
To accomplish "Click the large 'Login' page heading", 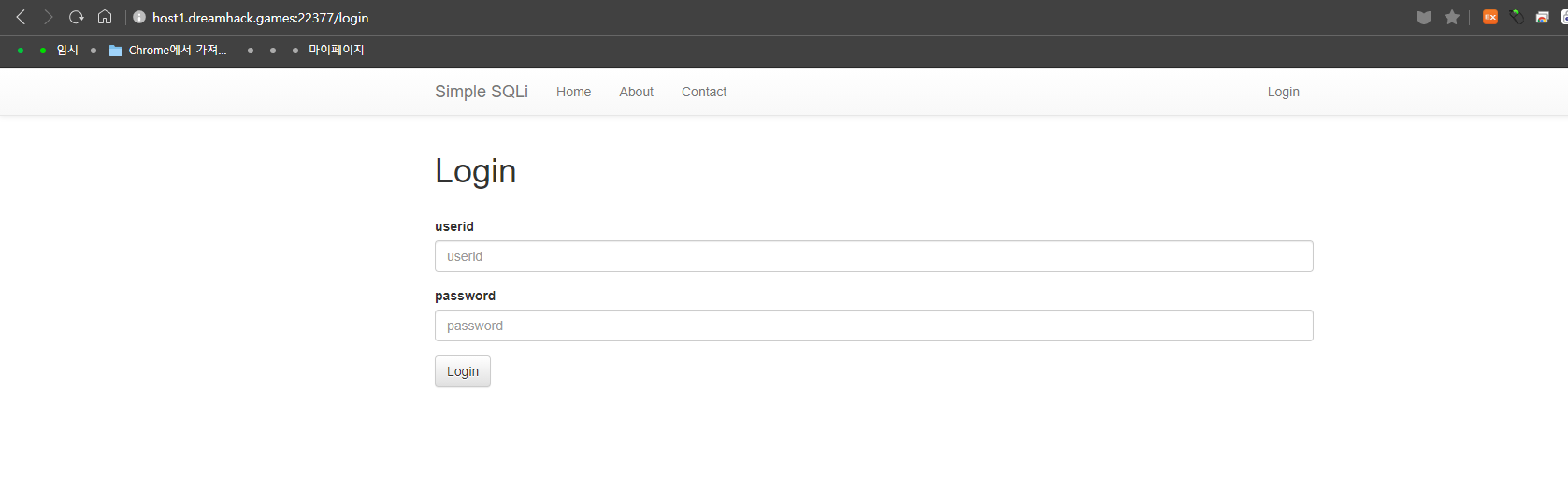I will [x=476, y=171].
